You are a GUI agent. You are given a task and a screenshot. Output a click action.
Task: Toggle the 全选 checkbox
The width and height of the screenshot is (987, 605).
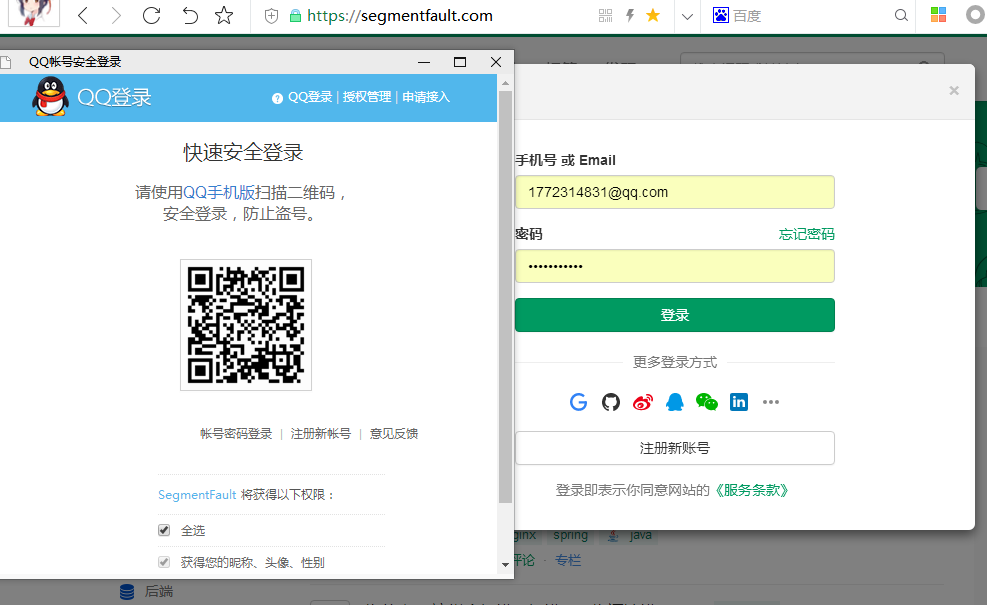pyautogui.click(x=164, y=530)
